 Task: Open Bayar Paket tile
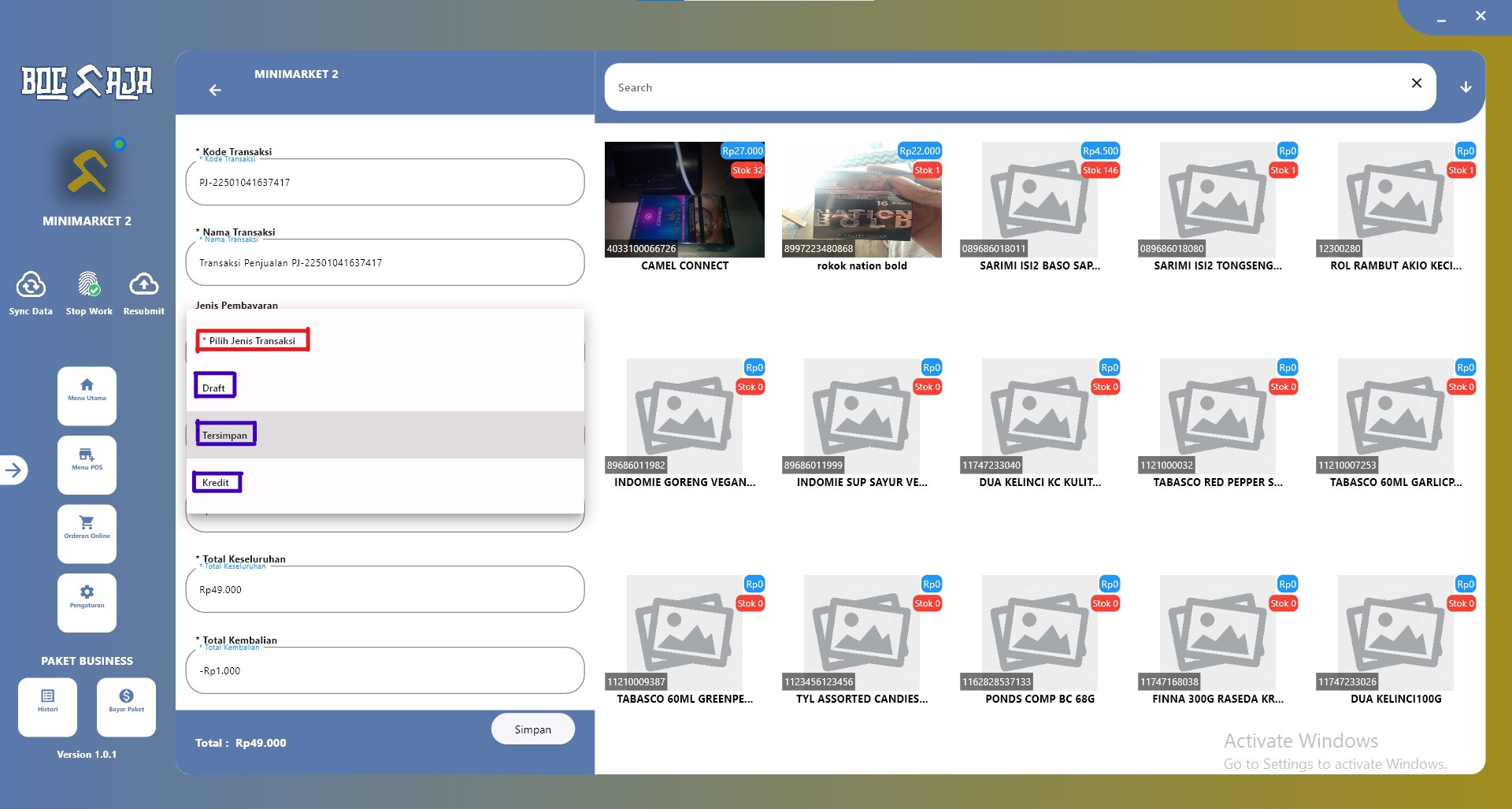(126, 707)
